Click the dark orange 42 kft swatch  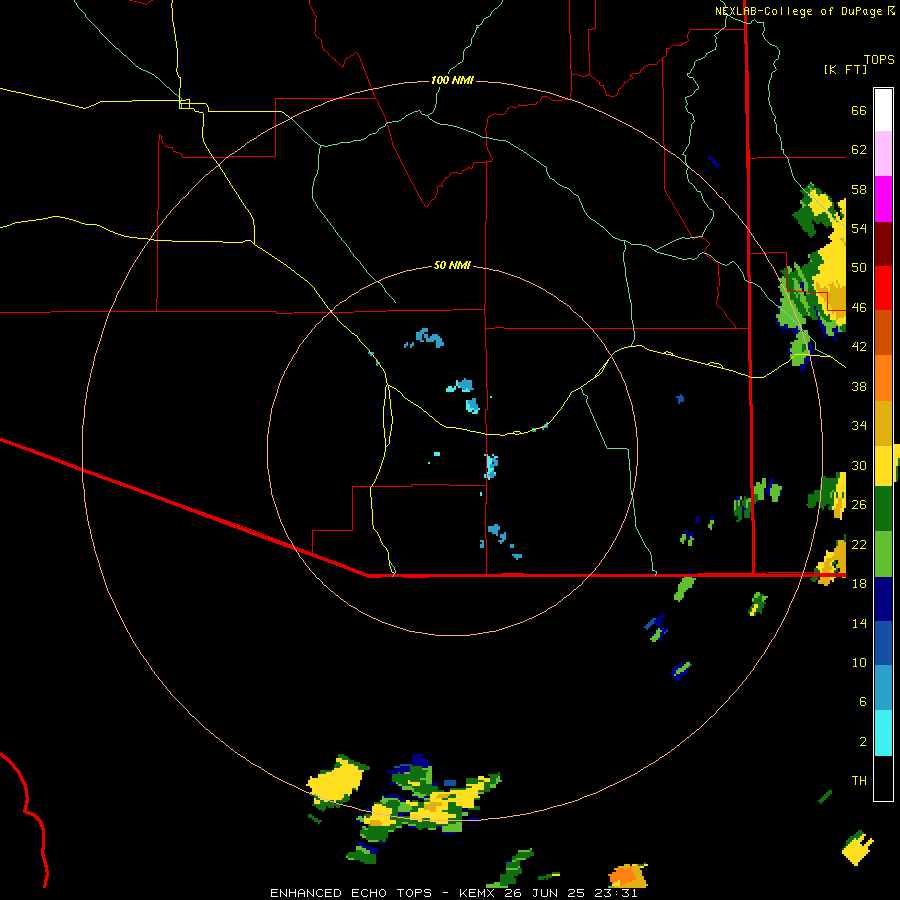883,333
